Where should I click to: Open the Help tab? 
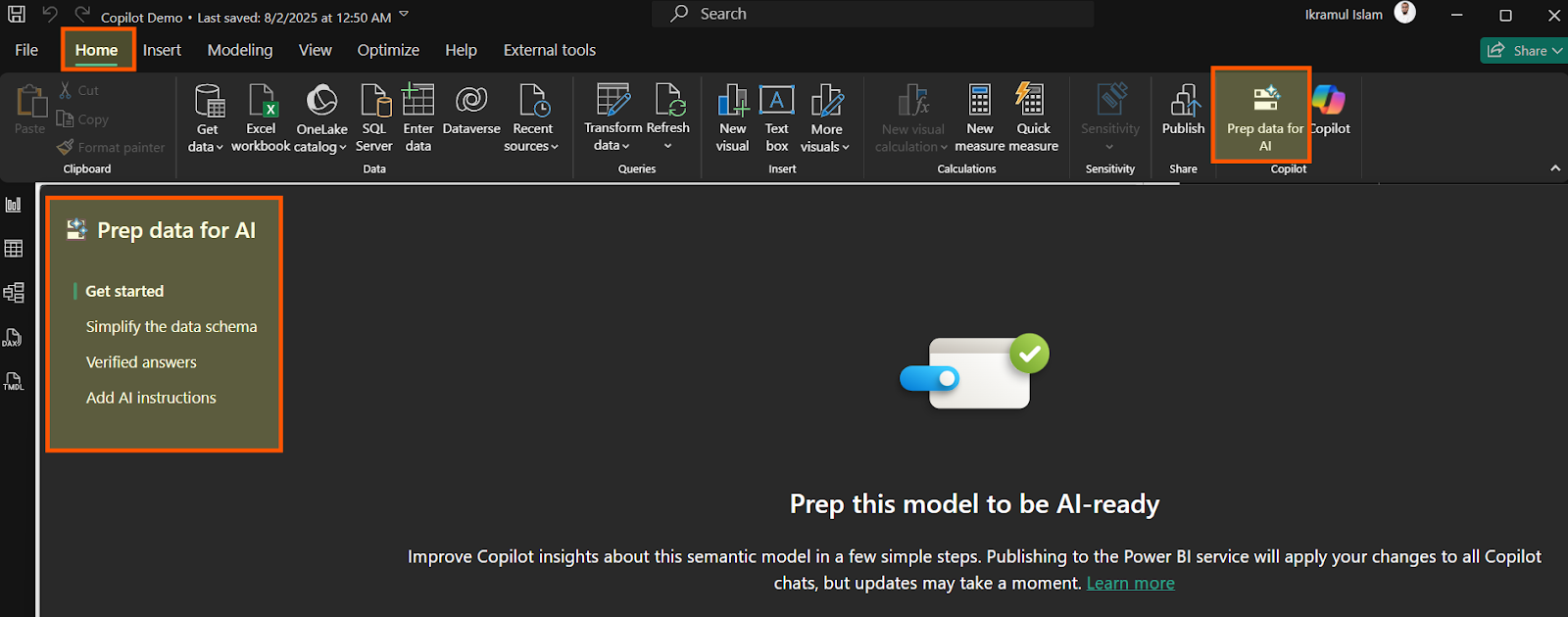click(461, 50)
